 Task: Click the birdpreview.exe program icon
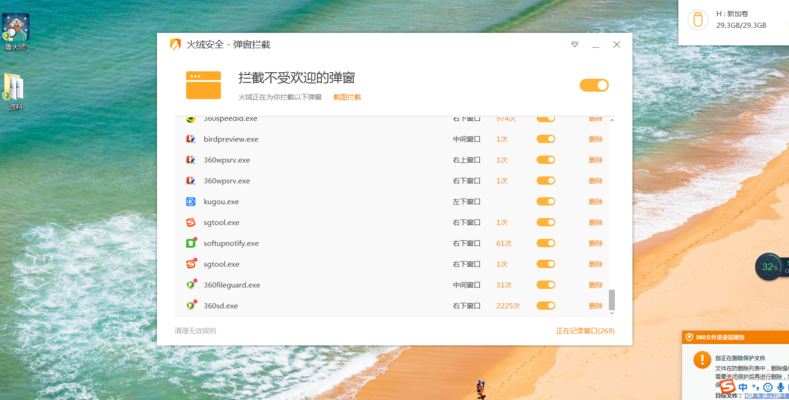pyautogui.click(x=191, y=139)
